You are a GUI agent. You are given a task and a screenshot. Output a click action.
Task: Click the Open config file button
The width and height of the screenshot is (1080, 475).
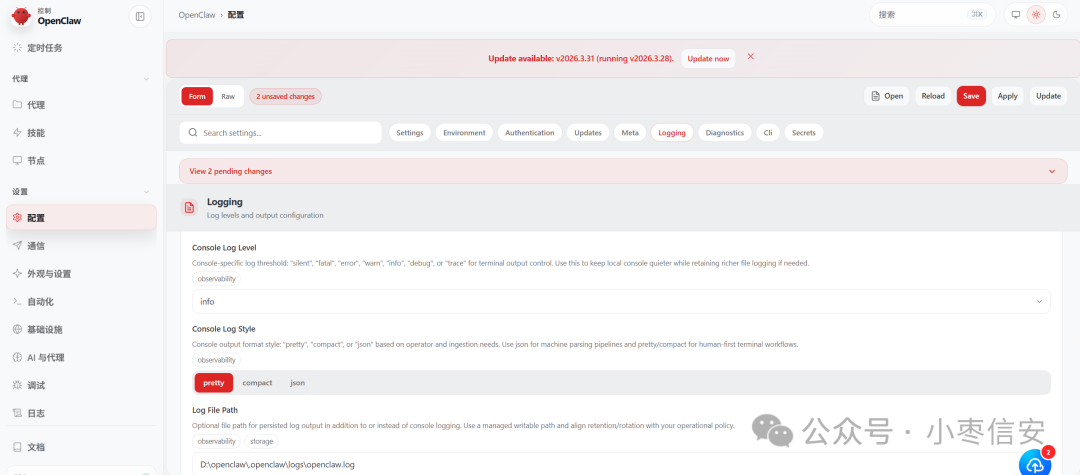pyautogui.click(x=887, y=96)
